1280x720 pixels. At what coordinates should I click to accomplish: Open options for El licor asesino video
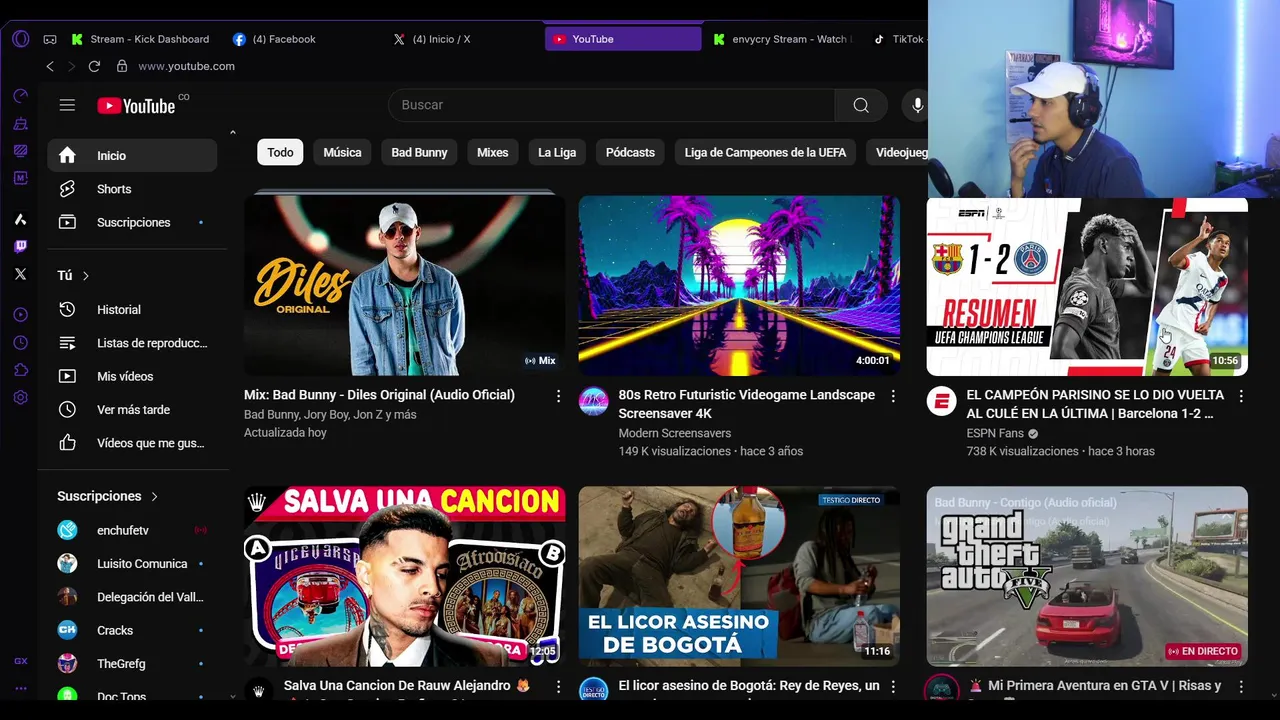(x=893, y=687)
